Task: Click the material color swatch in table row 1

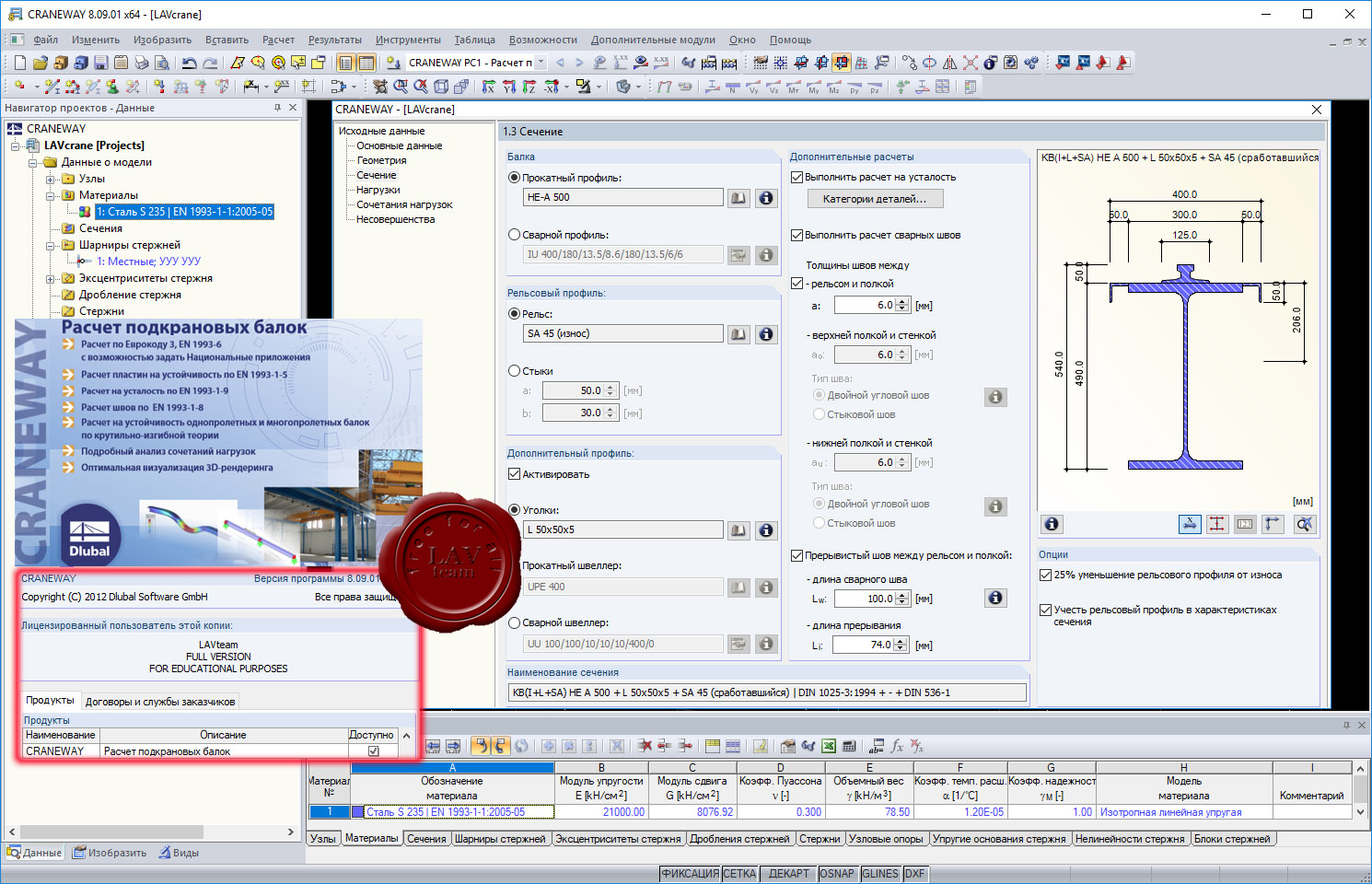Action: [x=358, y=812]
